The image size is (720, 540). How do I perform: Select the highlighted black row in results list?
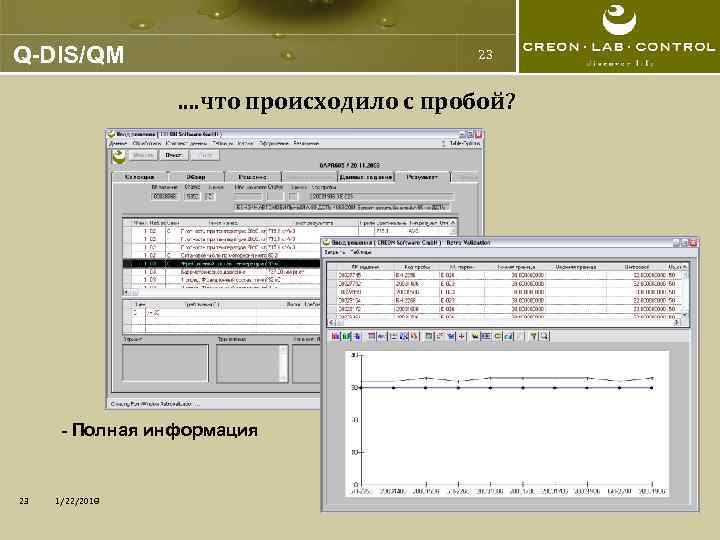(222, 264)
